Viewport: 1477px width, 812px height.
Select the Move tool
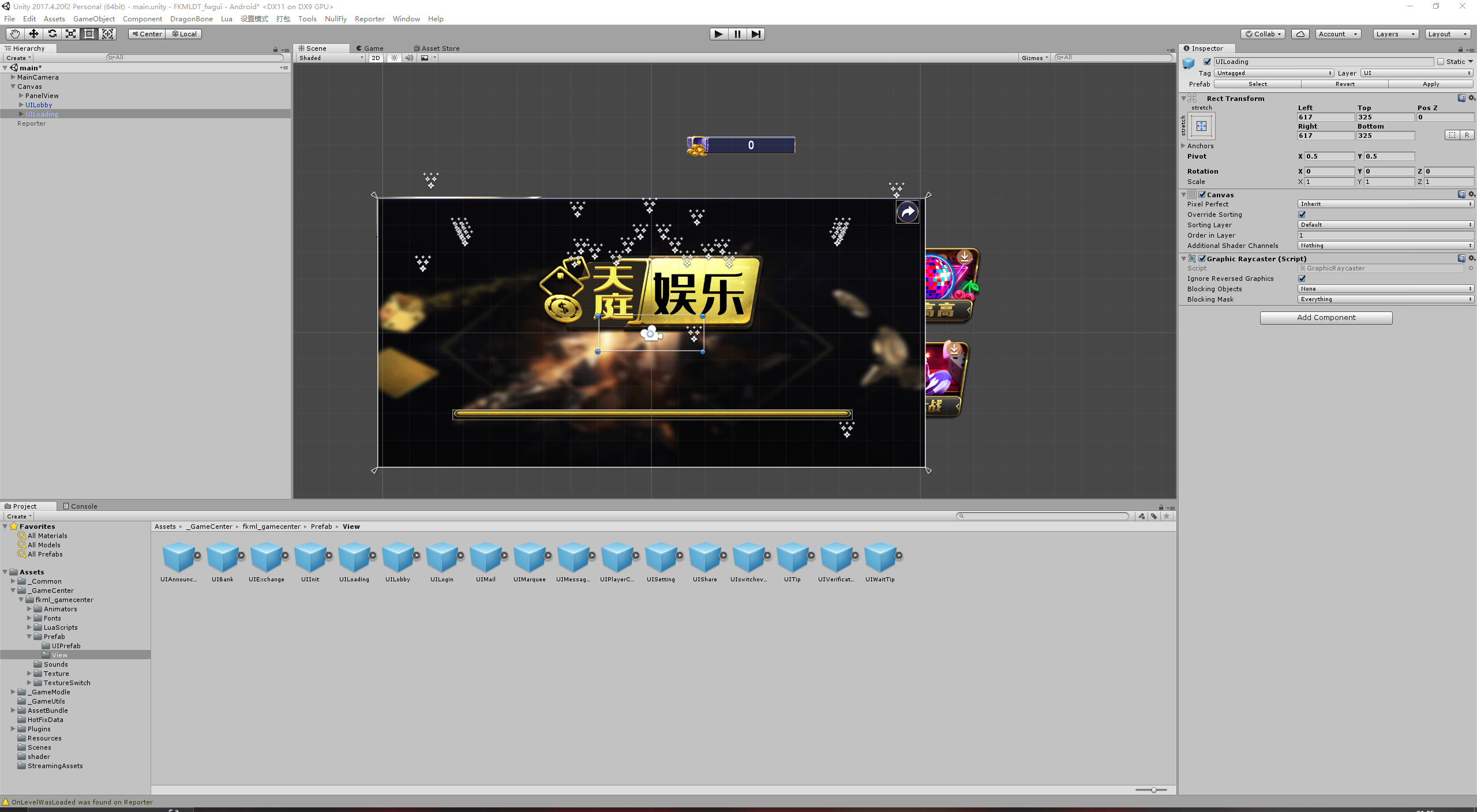coord(33,33)
